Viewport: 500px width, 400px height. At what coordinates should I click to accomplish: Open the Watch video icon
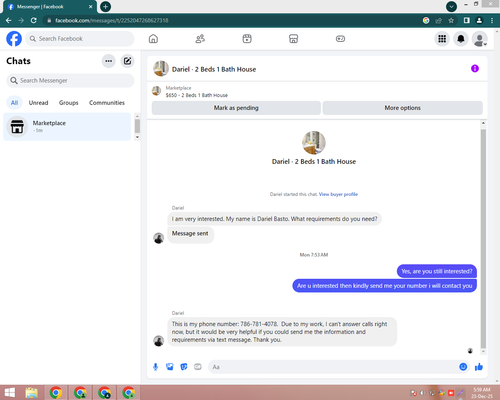pyautogui.click(x=247, y=39)
